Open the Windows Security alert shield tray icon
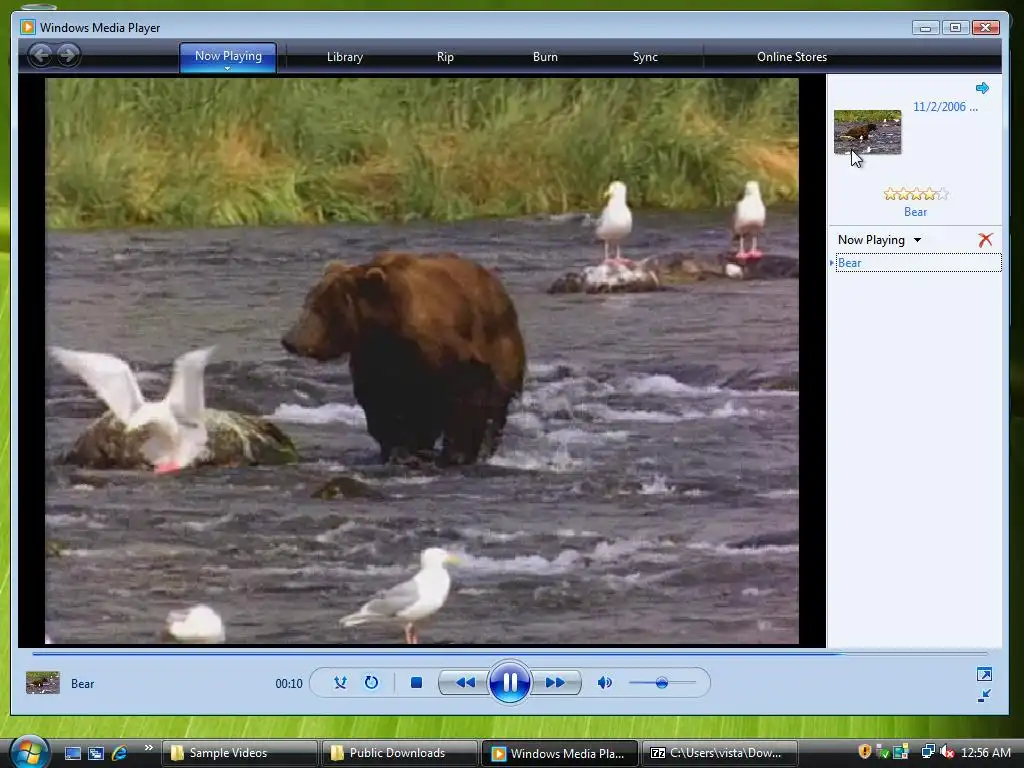 pos(865,752)
